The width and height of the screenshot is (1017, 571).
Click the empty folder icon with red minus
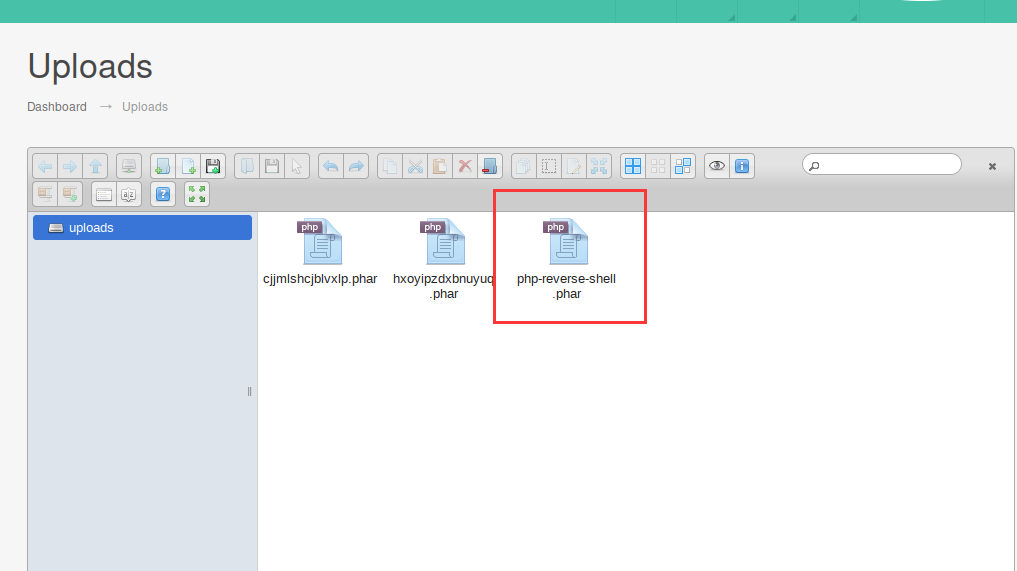coord(490,166)
